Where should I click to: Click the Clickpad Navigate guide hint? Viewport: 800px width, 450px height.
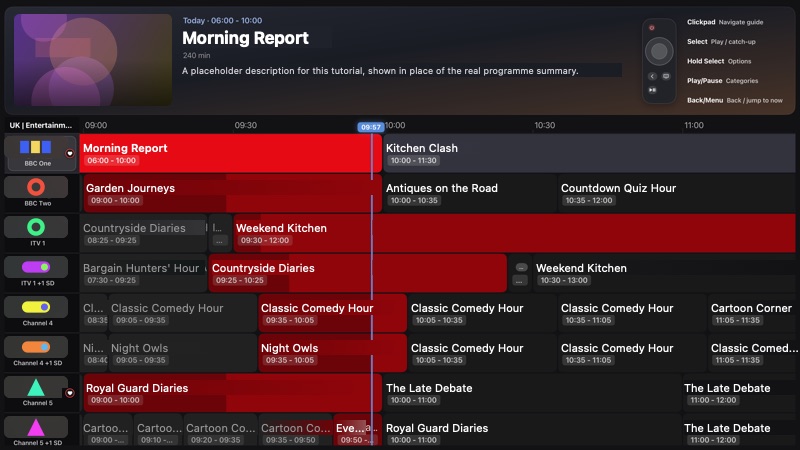click(x=725, y=22)
